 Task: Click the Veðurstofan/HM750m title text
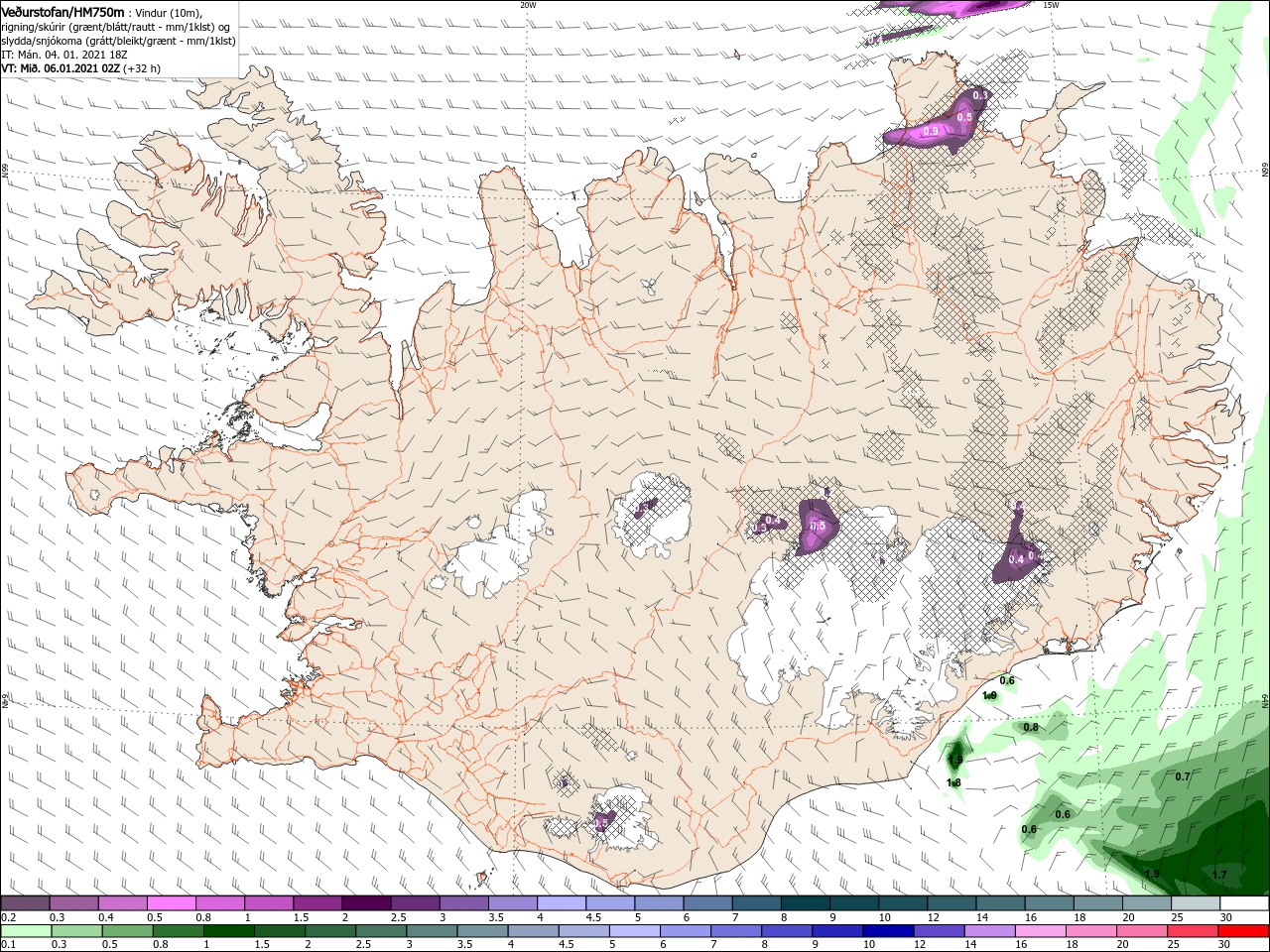(x=63, y=11)
